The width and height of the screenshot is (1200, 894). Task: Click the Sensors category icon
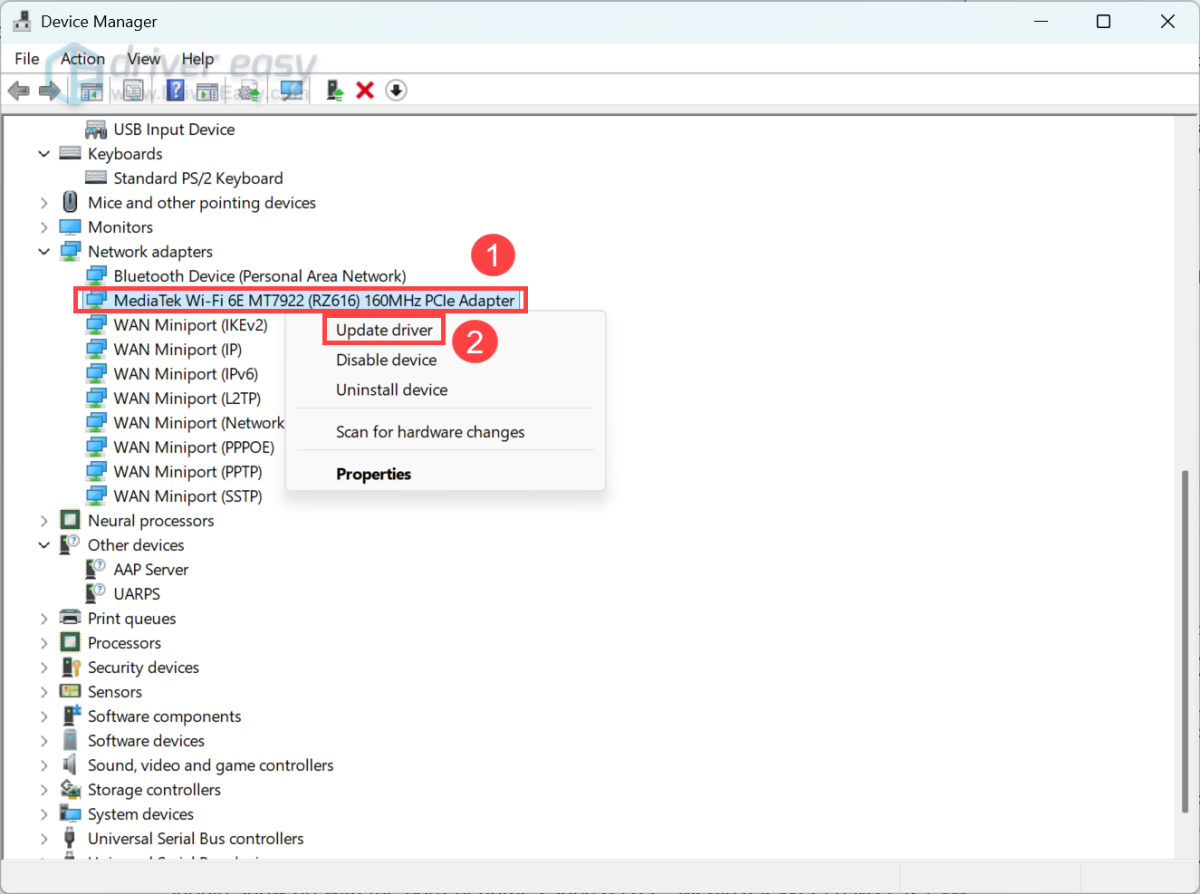(70, 691)
